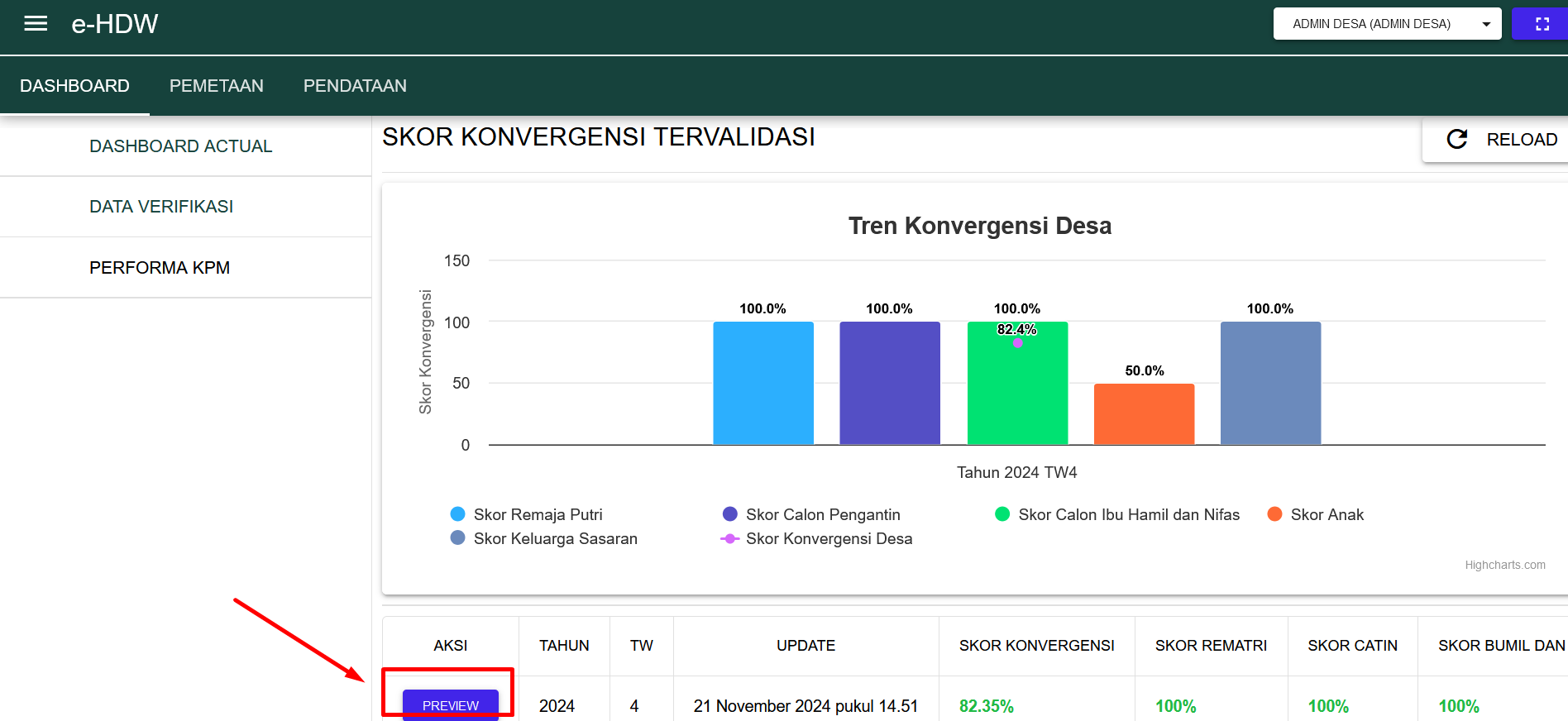Switch to the PEMETAAN tab

pyautogui.click(x=217, y=86)
